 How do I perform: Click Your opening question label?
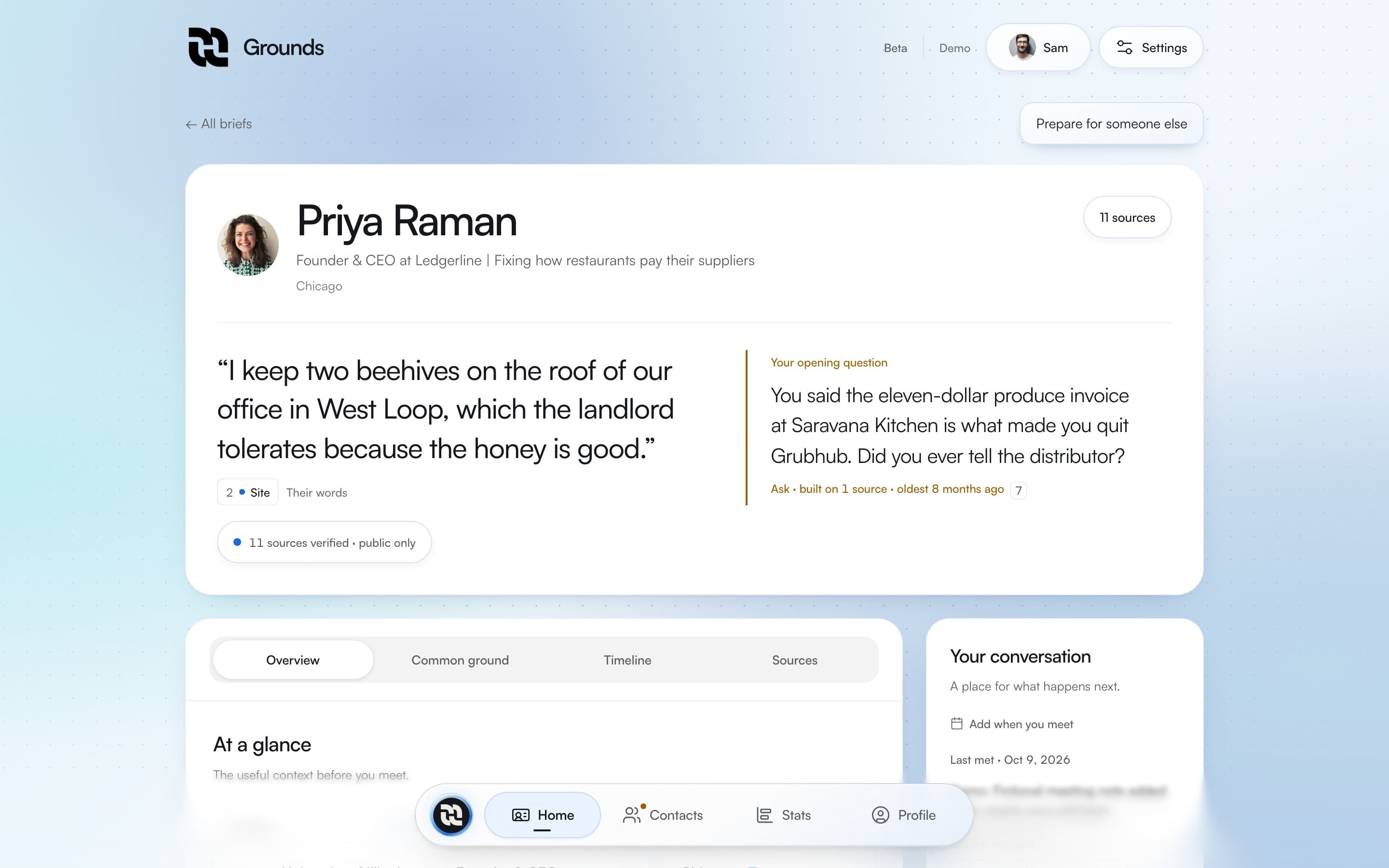click(x=829, y=362)
